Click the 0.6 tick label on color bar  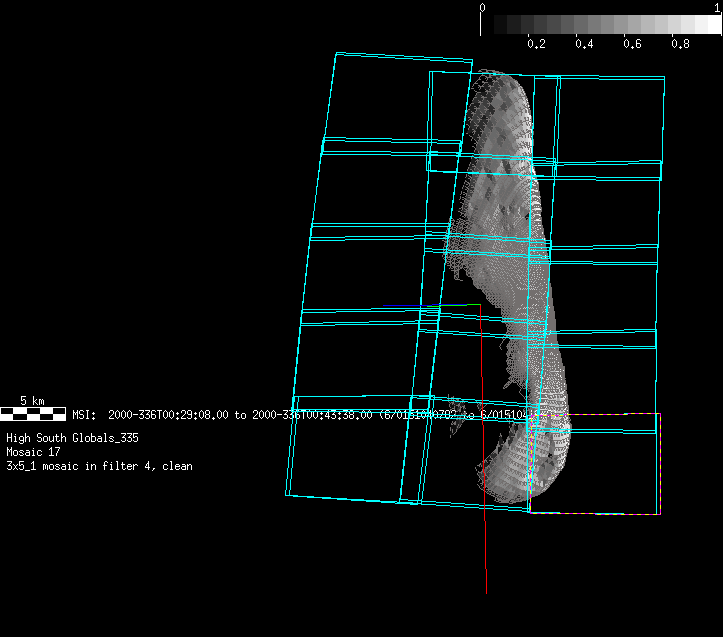(x=632, y=45)
